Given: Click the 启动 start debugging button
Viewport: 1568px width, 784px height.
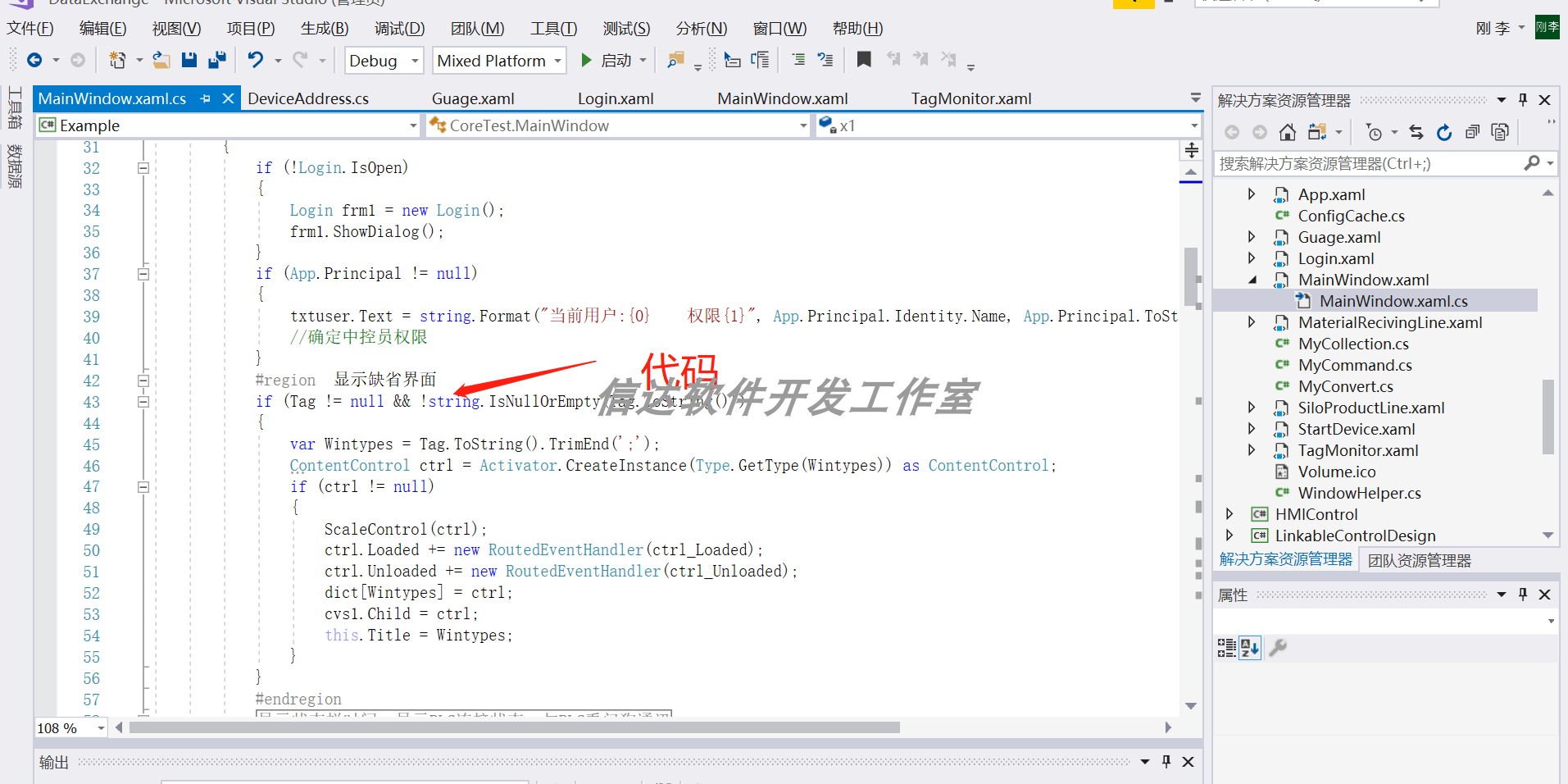Looking at the screenshot, I should click(607, 60).
